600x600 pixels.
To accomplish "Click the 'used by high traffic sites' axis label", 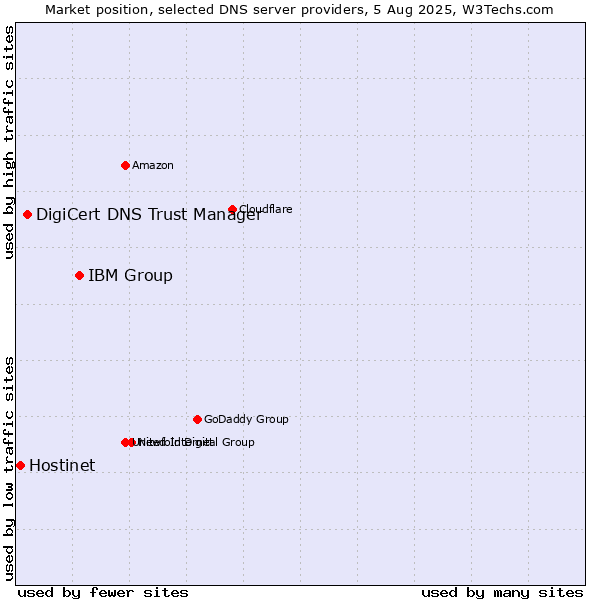I will [9, 142].
